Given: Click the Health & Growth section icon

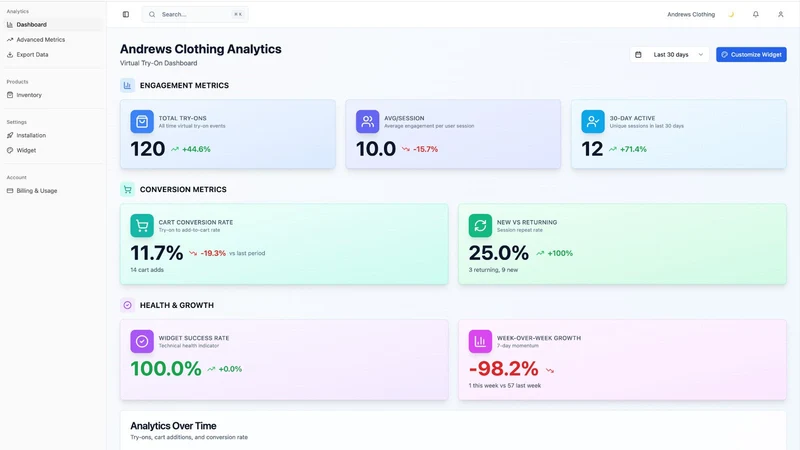Looking at the screenshot, I should 127,305.
